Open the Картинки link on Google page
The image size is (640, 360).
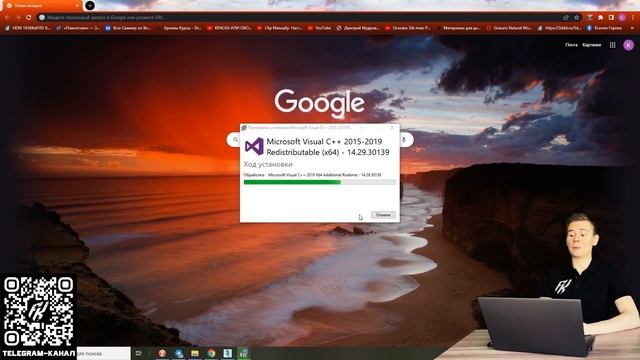coord(592,45)
